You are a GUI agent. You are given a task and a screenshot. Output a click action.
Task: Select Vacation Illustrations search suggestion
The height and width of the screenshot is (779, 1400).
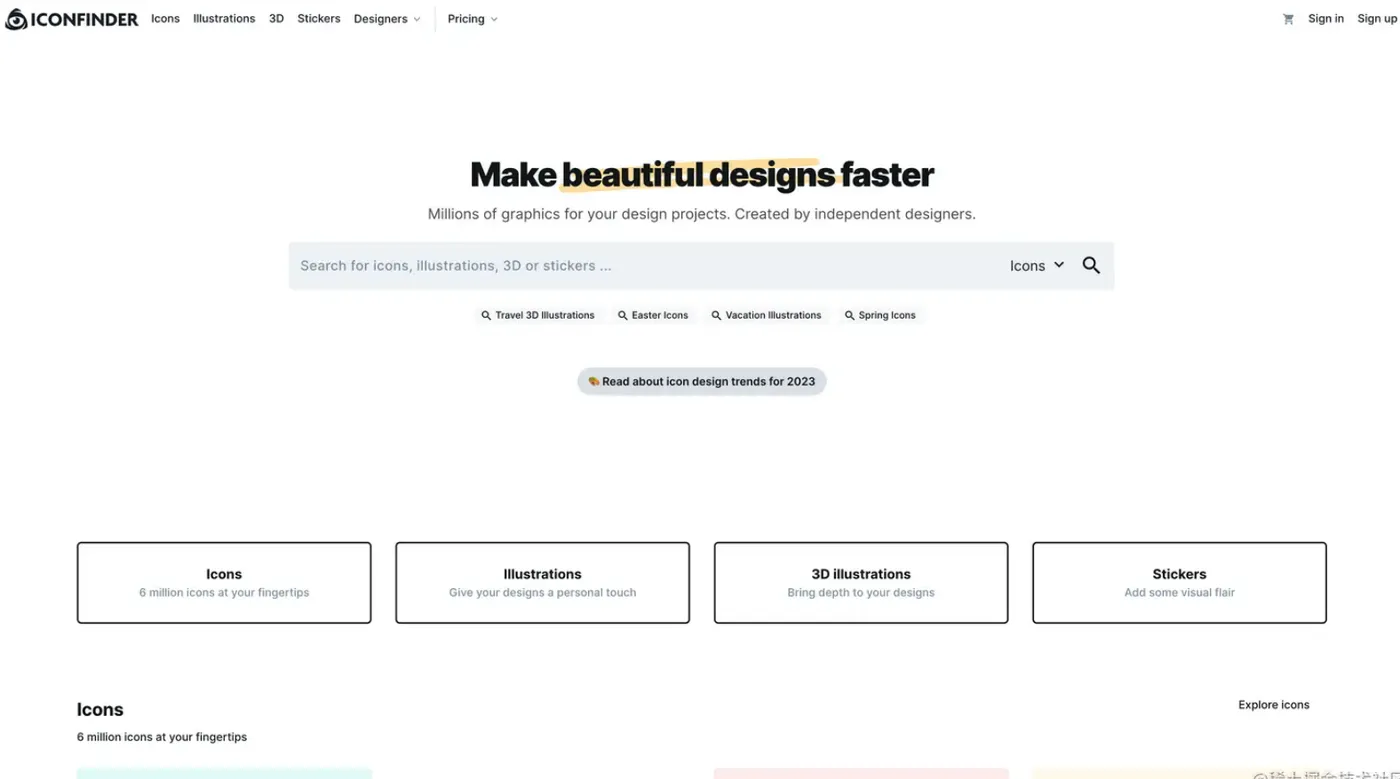point(766,315)
